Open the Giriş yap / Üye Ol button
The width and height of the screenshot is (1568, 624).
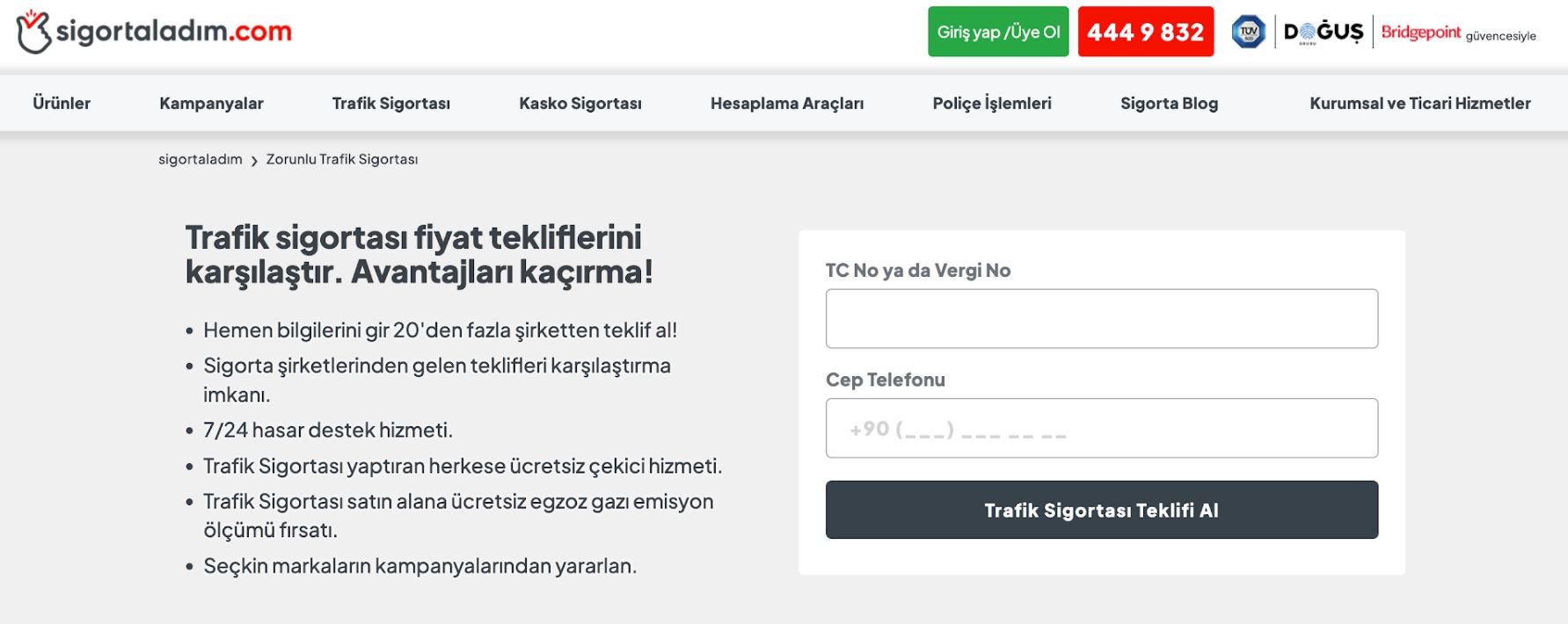(x=998, y=33)
